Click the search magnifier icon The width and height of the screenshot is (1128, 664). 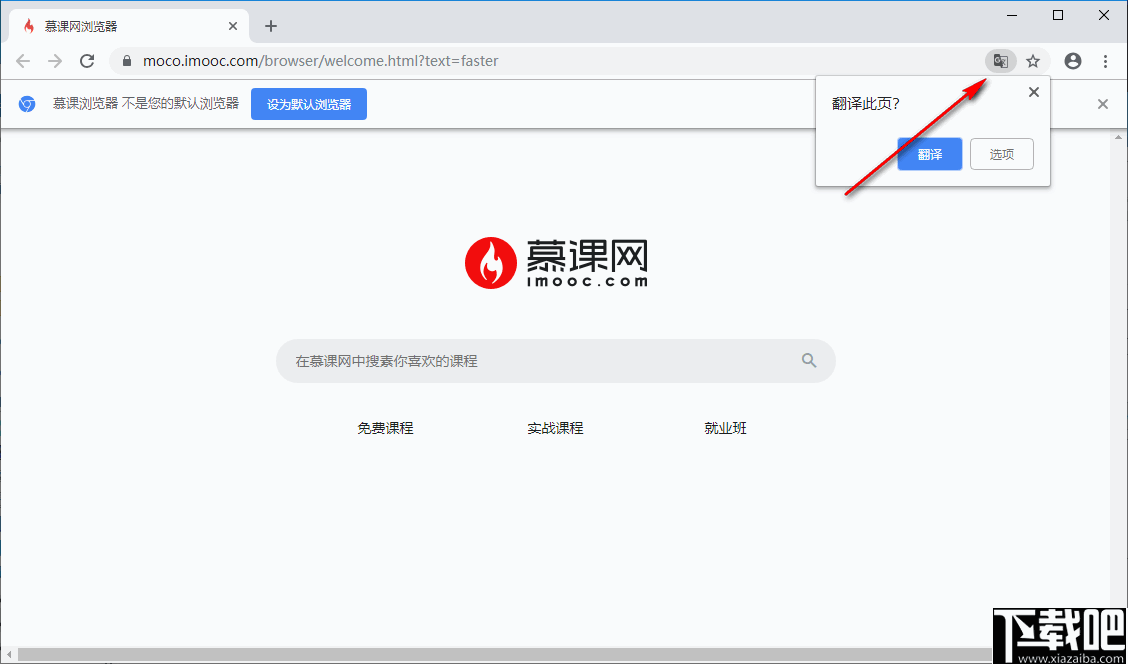808,361
